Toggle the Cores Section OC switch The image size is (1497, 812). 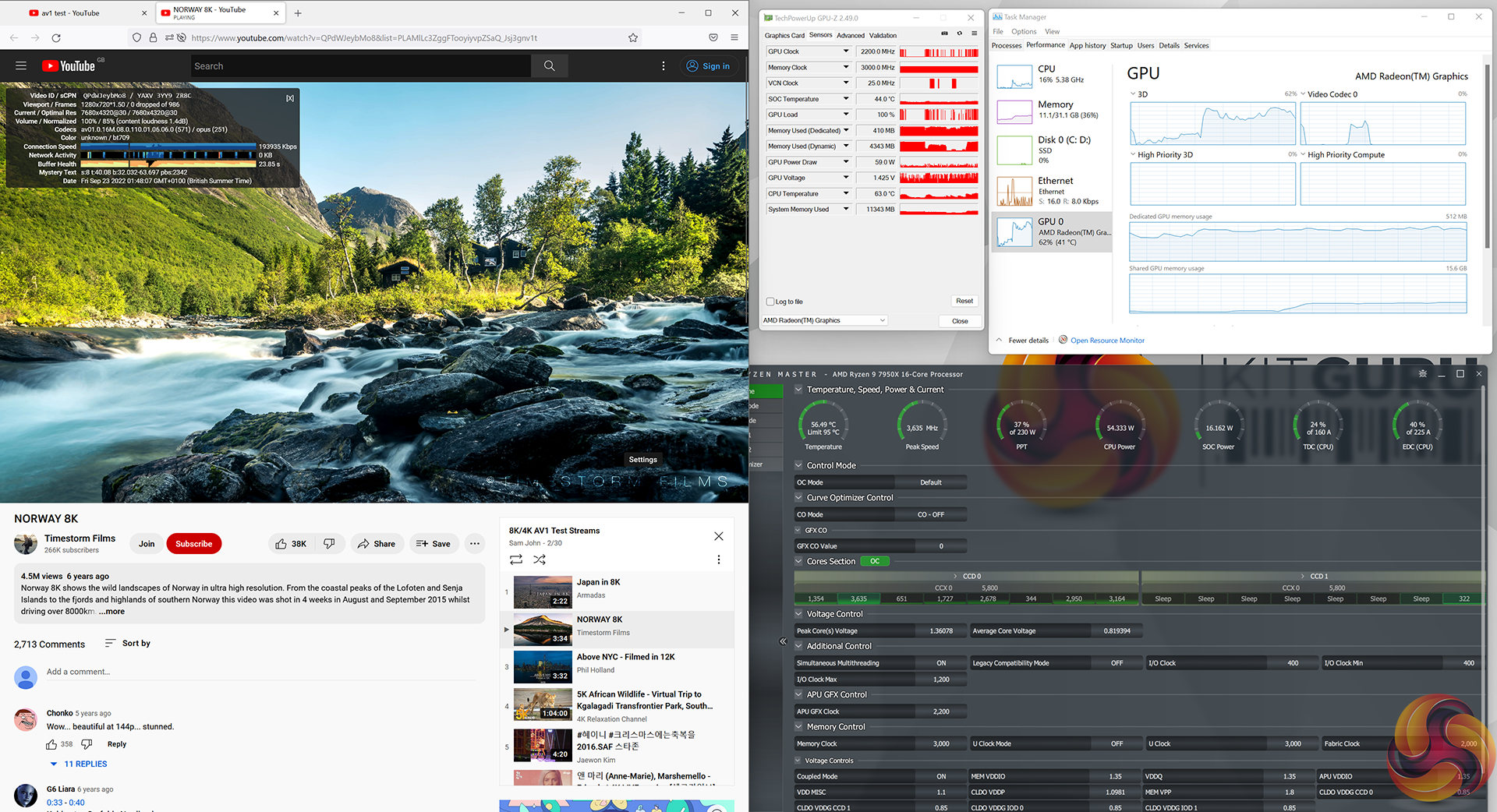pyautogui.click(x=875, y=561)
